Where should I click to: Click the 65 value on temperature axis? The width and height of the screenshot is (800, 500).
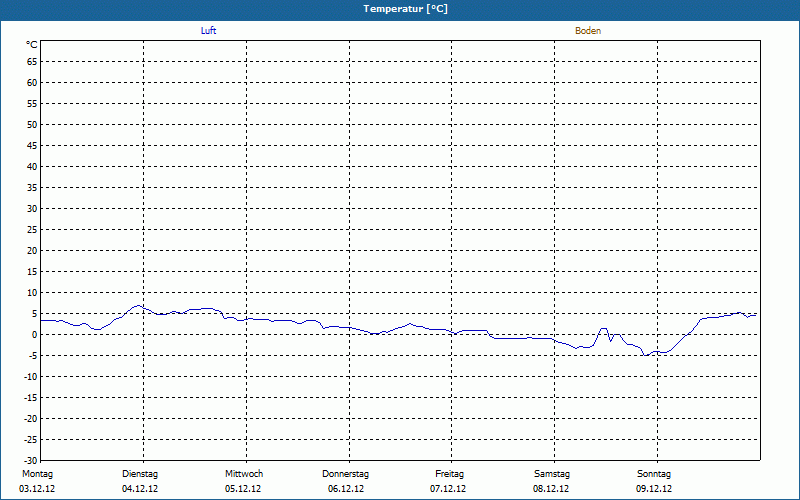click(32, 62)
